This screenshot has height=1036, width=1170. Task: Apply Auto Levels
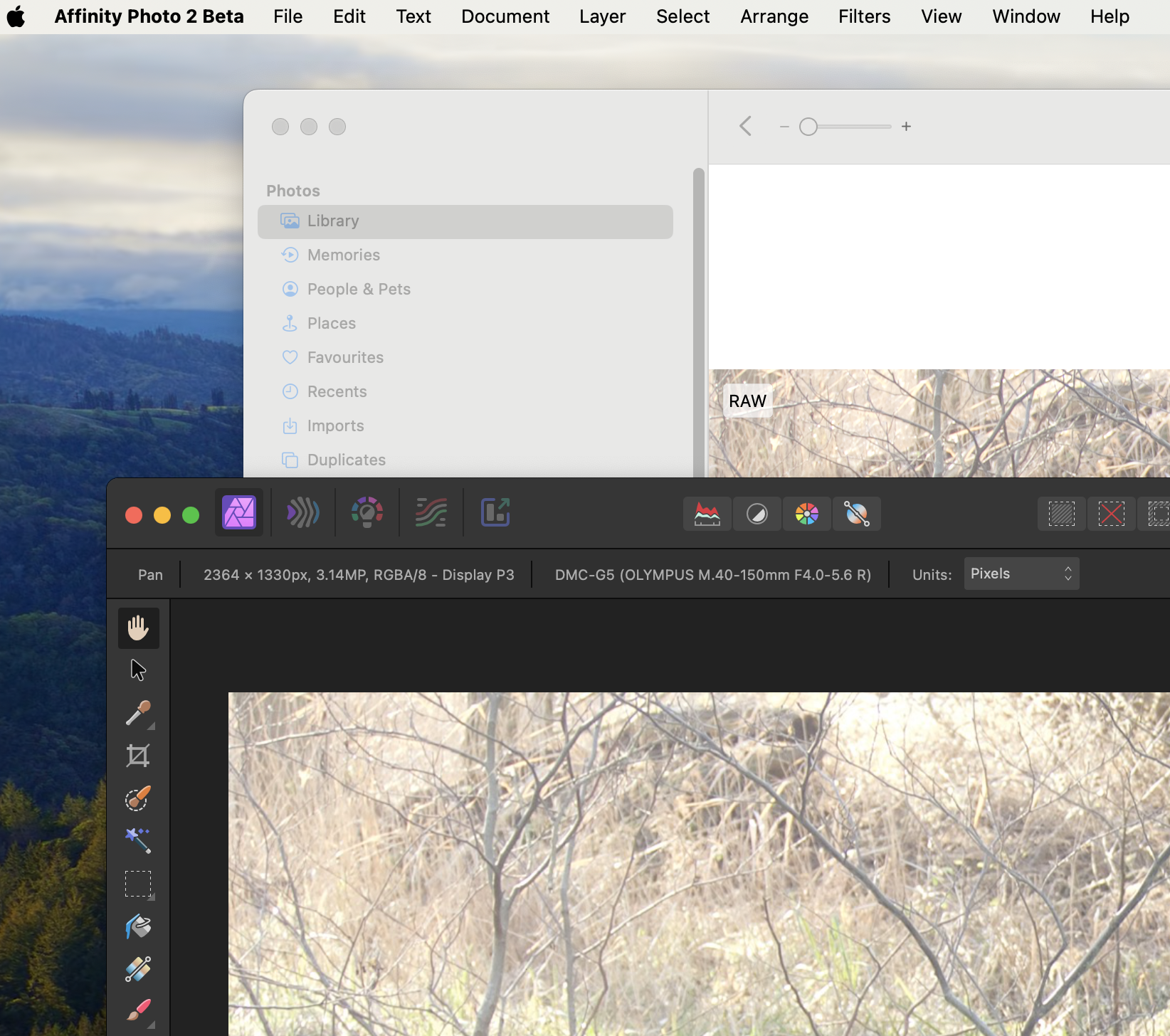[707, 514]
